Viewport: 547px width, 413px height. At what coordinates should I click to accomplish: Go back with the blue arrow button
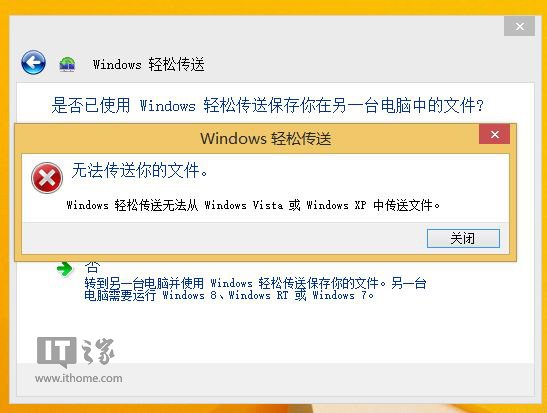tap(33, 63)
